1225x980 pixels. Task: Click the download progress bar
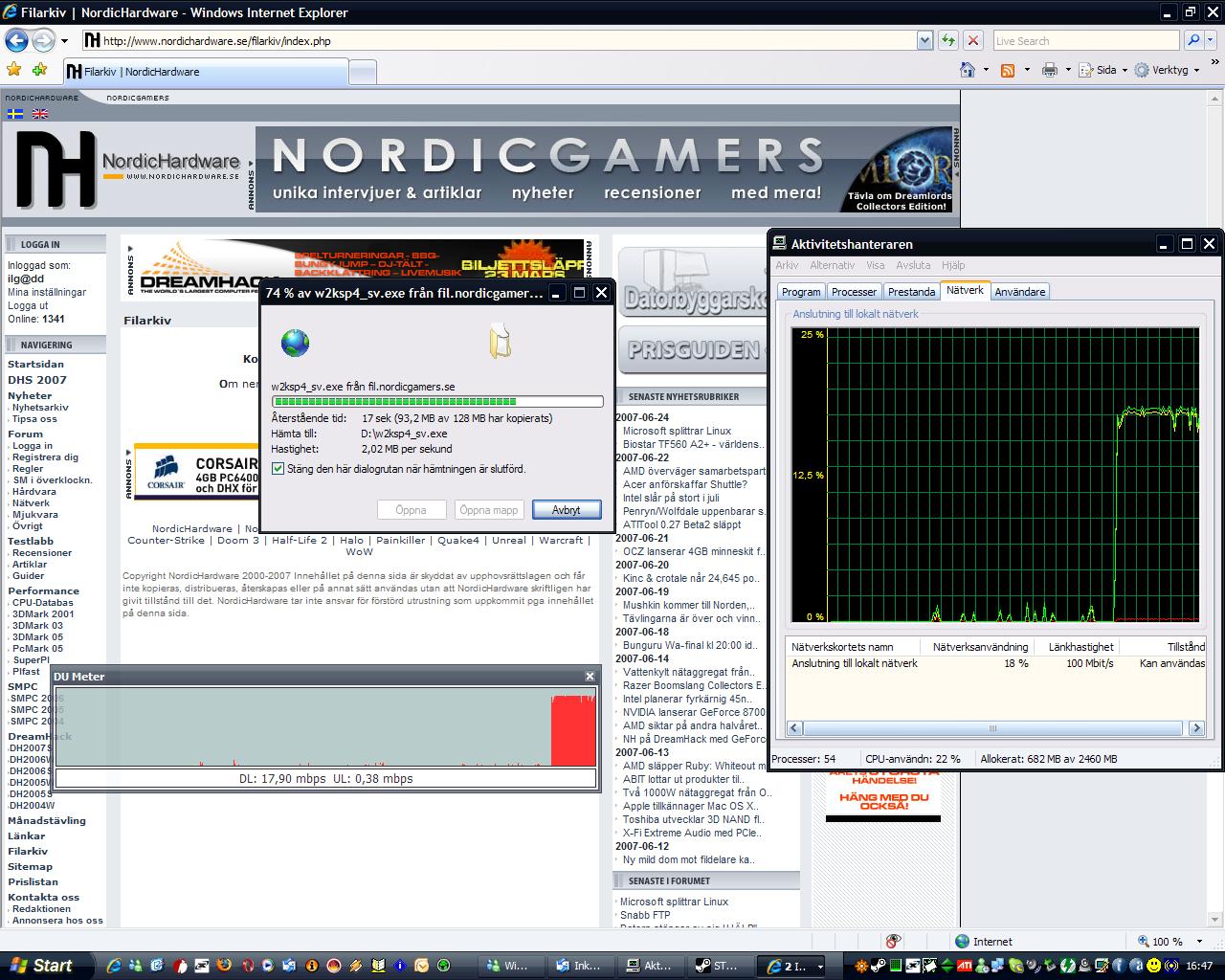(437, 402)
